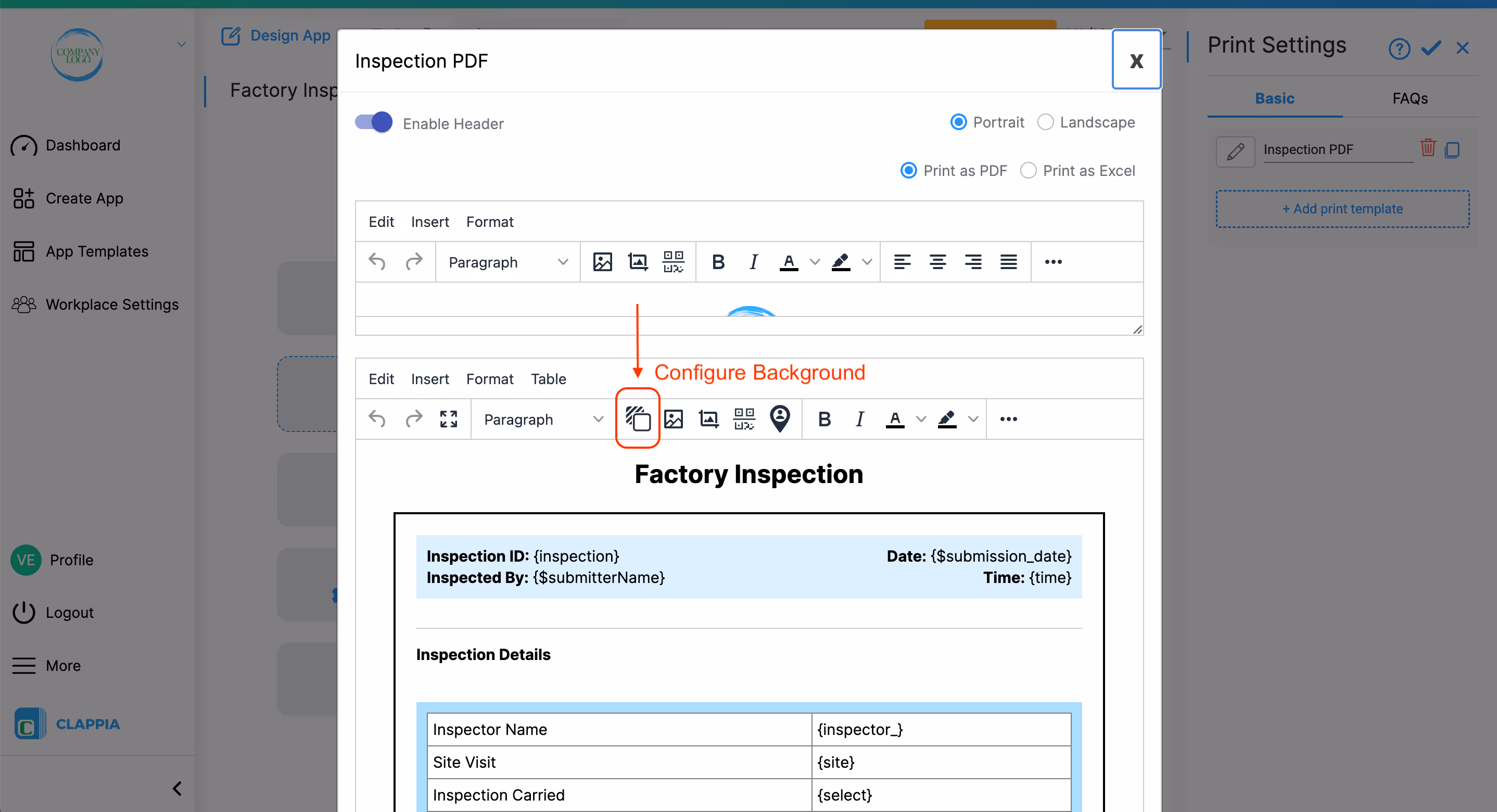Open the insert image tool in body toolbar
This screenshot has height=812, width=1497.
(674, 418)
